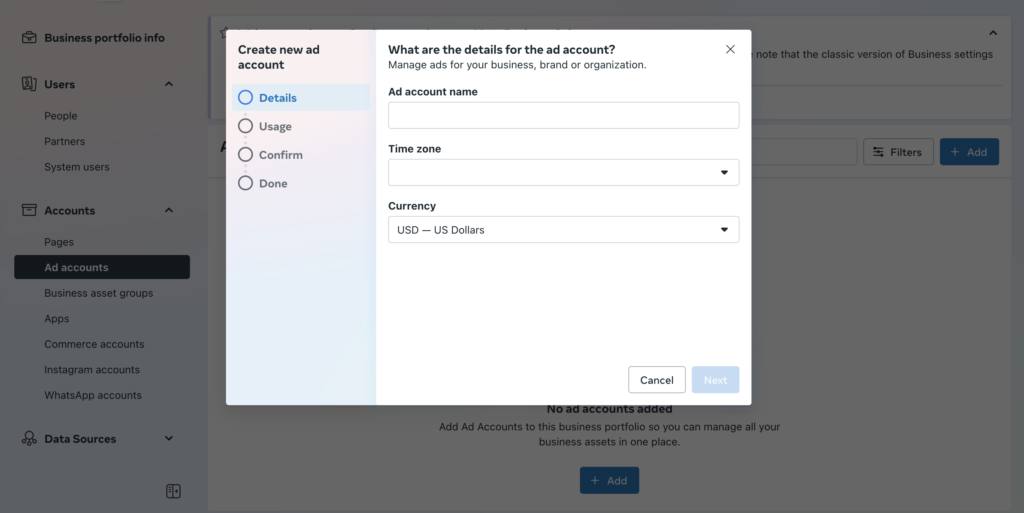
Task: Focus the Ad account name field
Action: click(564, 116)
